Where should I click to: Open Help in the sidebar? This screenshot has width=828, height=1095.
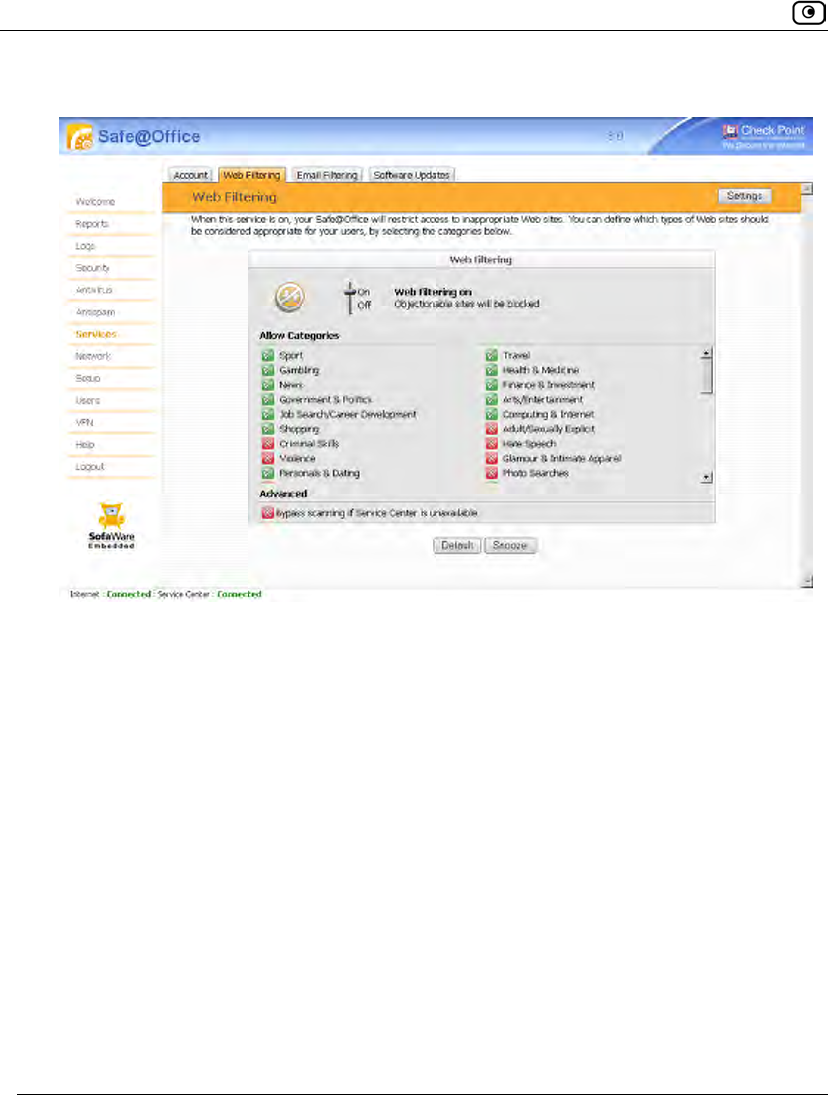(84, 445)
